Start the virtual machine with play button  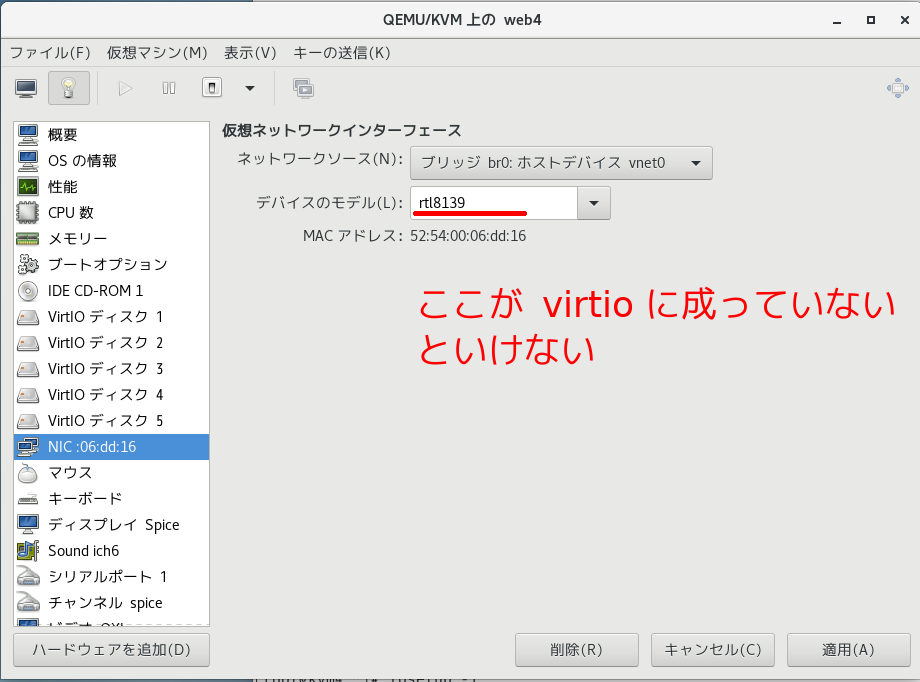[x=125, y=89]
